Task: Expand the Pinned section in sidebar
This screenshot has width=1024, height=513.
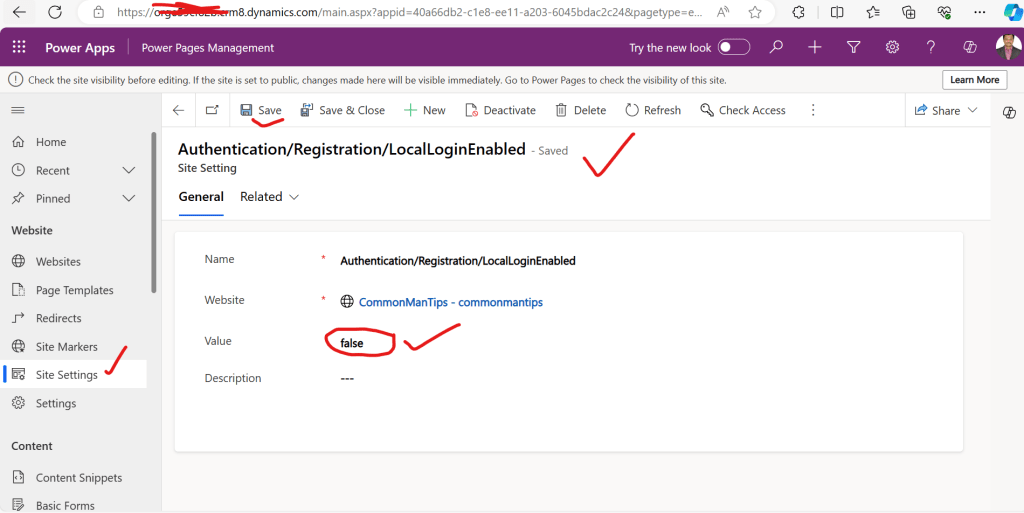Action: pyautogui.click(x=128, y=198)
